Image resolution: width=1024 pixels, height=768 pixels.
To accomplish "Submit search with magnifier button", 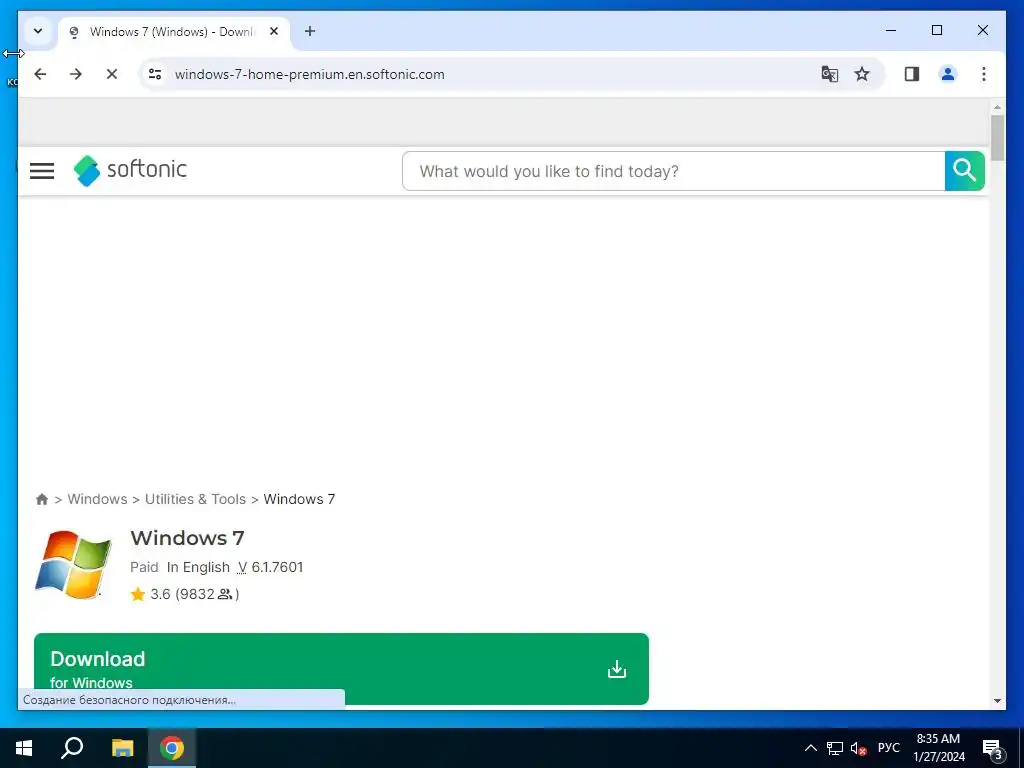I will pyautogui.click(x=965, y=171).
